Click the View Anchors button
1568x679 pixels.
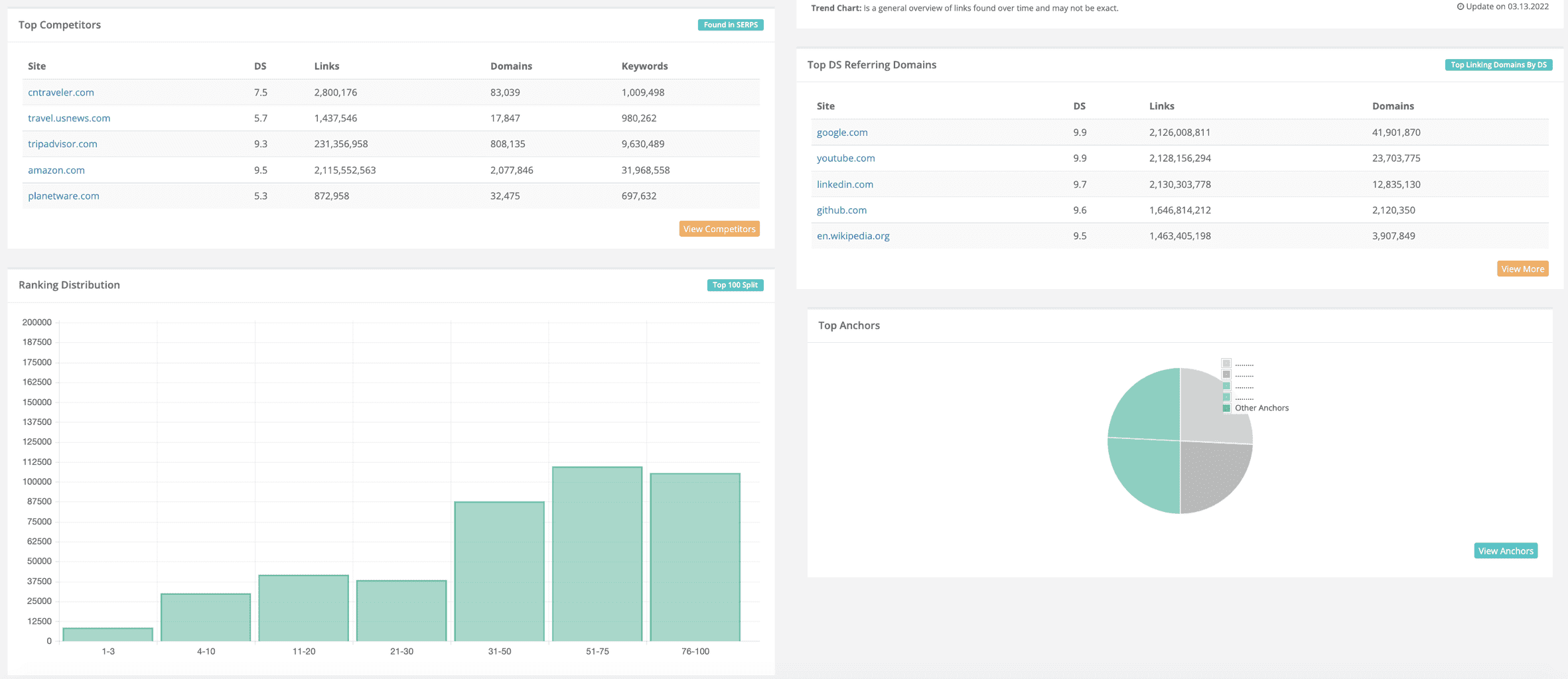click(1506, 551)
